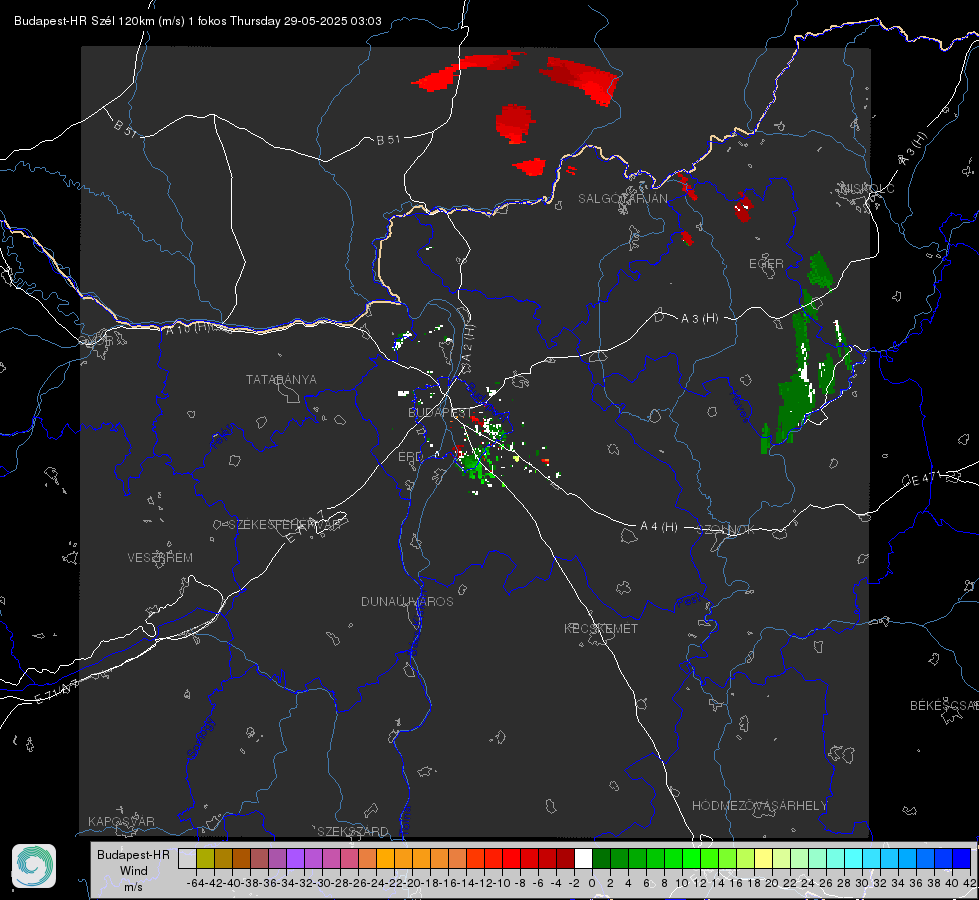Click the radar title and timestamp text
Image resolution: width=979 pixels, height=900 pixels.
point(197,21)
